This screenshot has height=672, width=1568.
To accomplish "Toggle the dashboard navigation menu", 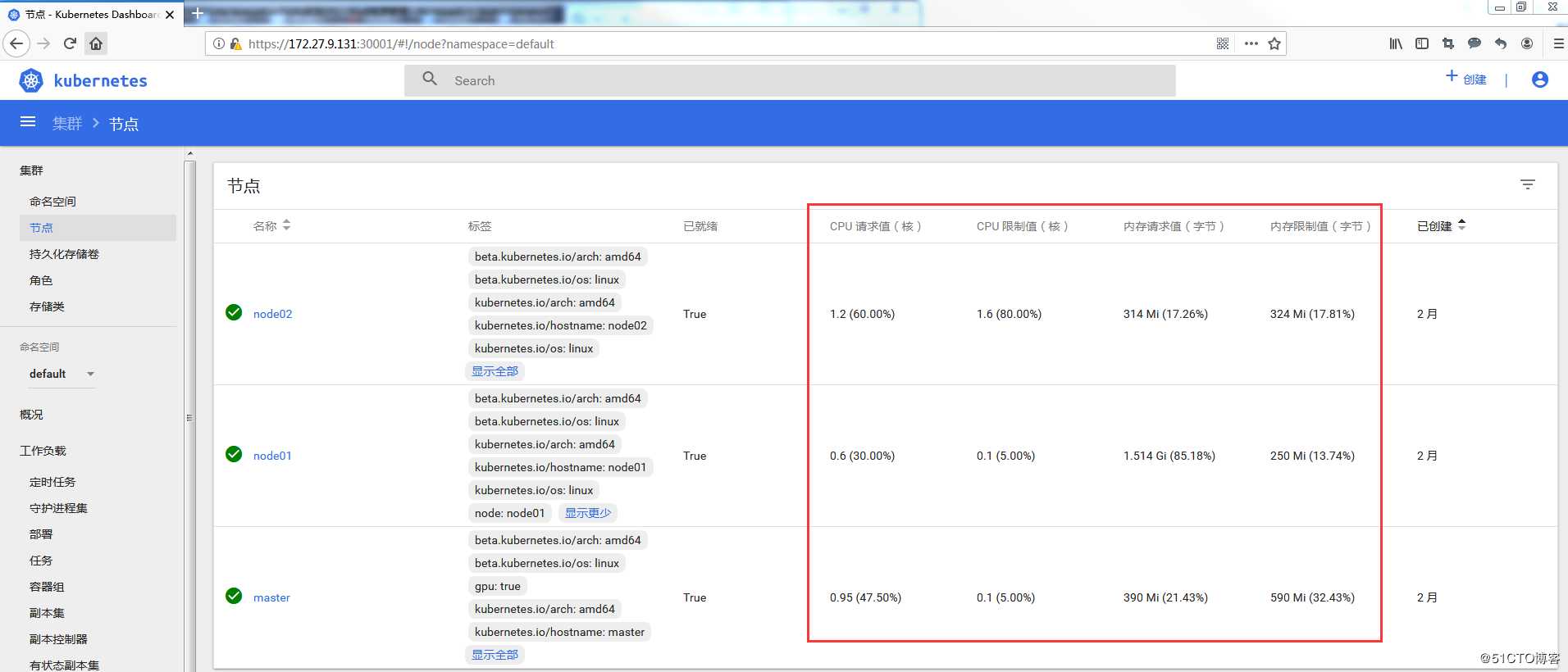I will pyautogui.click(x=28, y=122).
